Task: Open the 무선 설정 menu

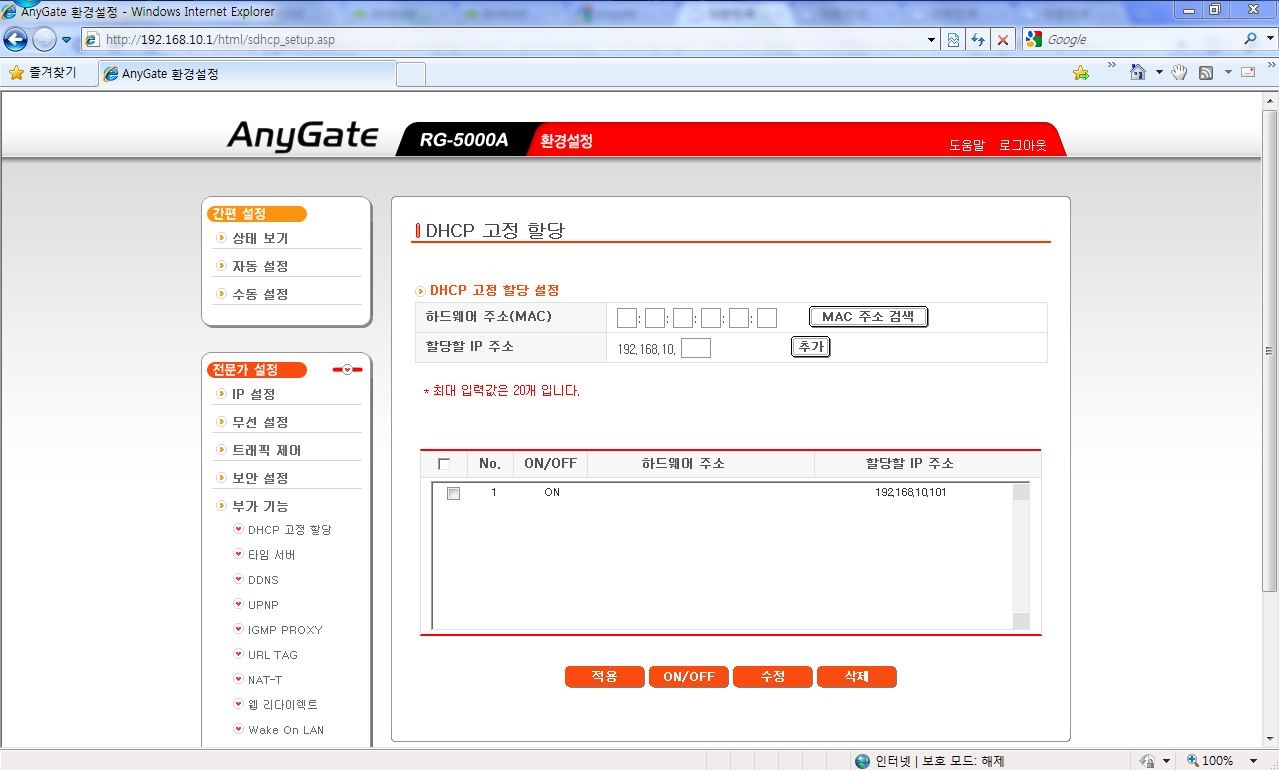Action: (260, 423)
